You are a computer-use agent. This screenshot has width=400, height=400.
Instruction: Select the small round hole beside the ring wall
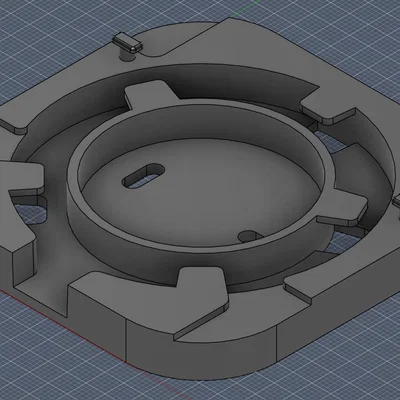tap(249, 236)
